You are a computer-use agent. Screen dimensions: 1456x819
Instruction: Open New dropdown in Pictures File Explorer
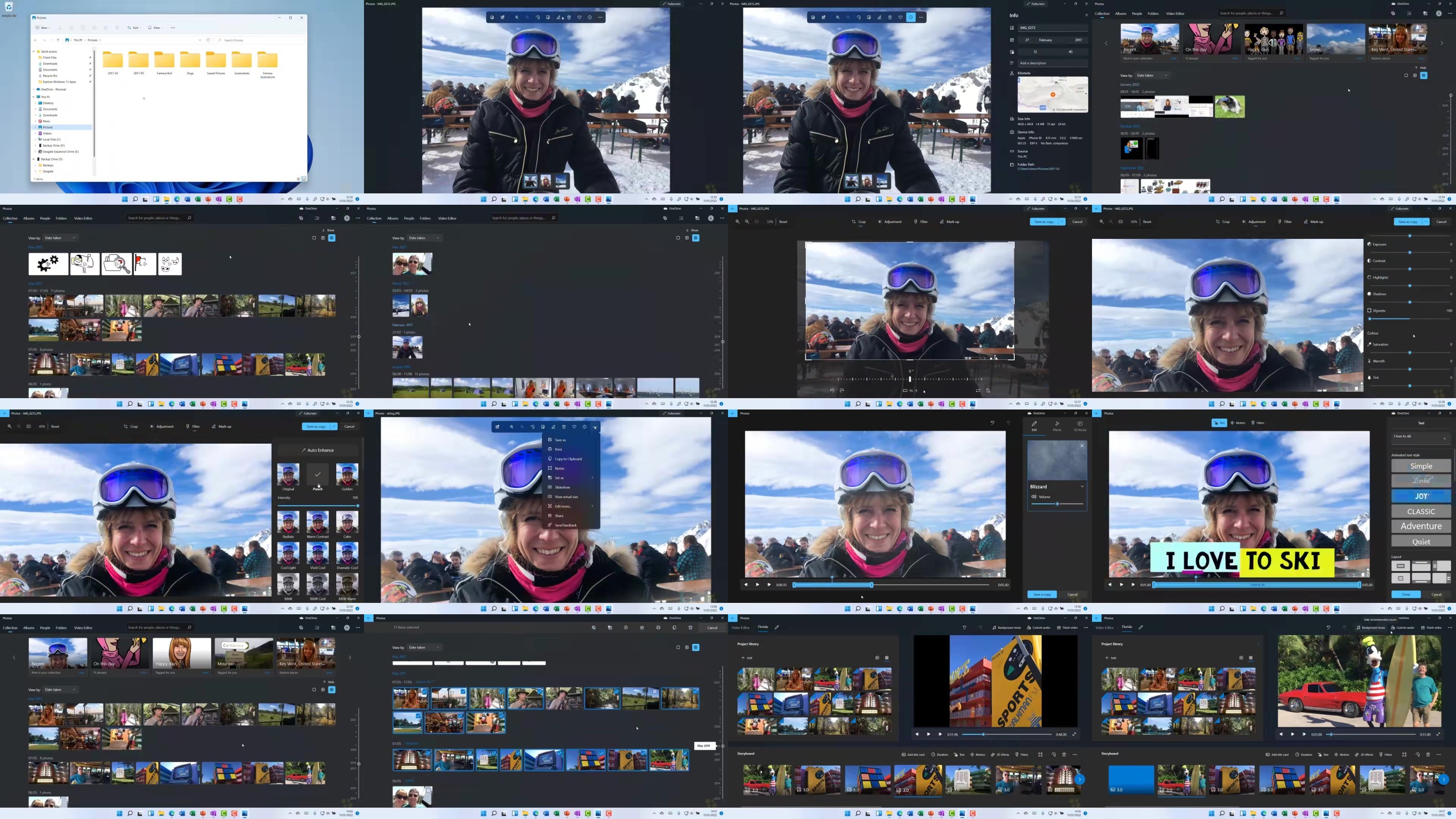(43, 28)
